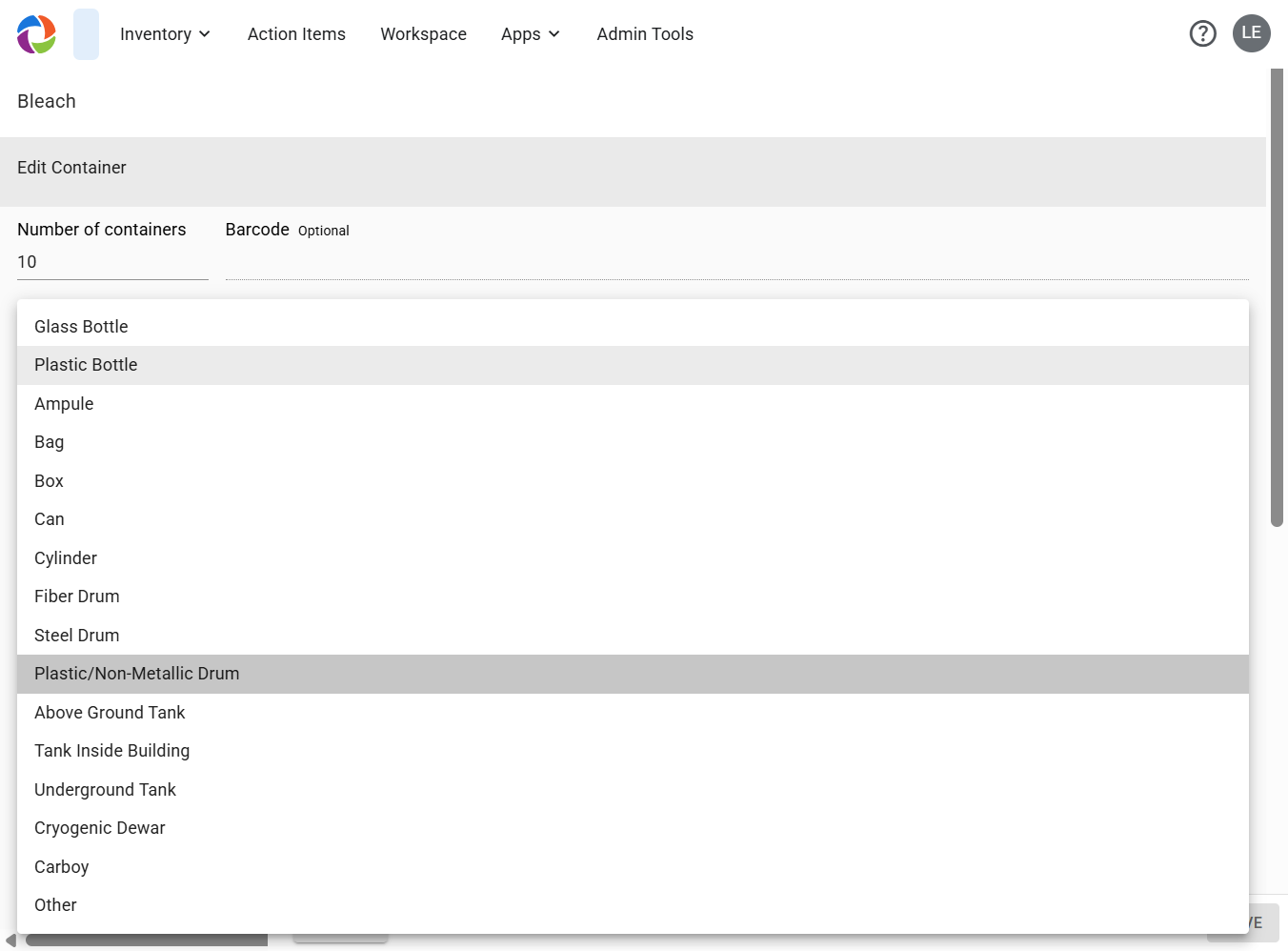Expand the Apps dropdown menu
This screenshot has width=1288, height=951.
point(531,34)
